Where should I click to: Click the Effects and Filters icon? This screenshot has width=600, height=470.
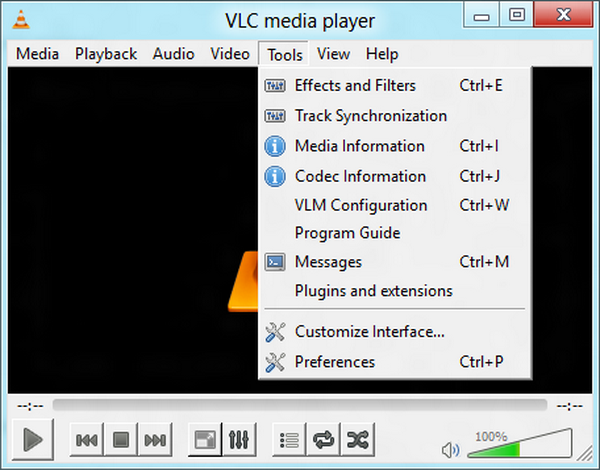click(x=275, y=85)
